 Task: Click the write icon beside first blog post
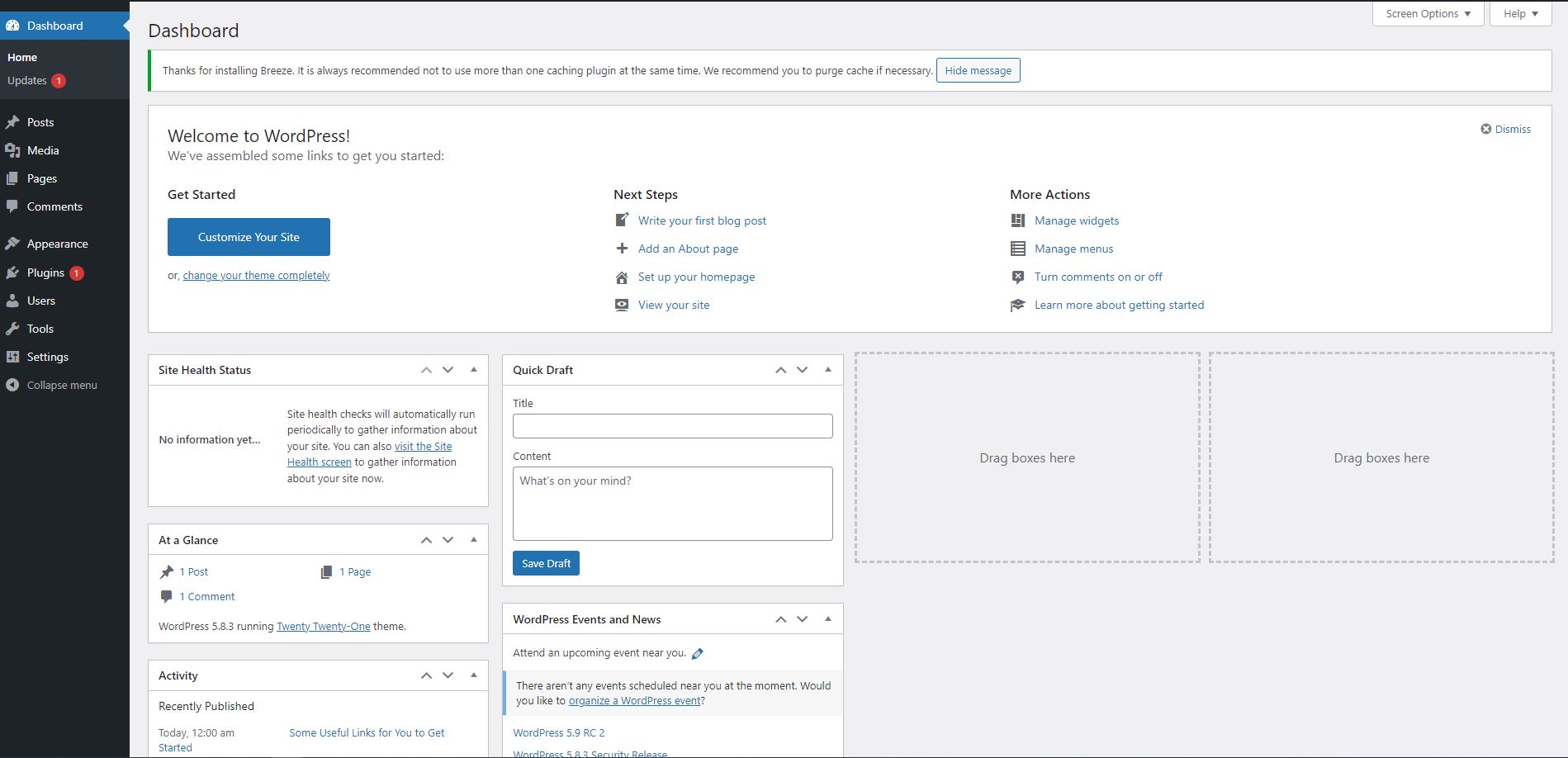click(x=623, y=220)
